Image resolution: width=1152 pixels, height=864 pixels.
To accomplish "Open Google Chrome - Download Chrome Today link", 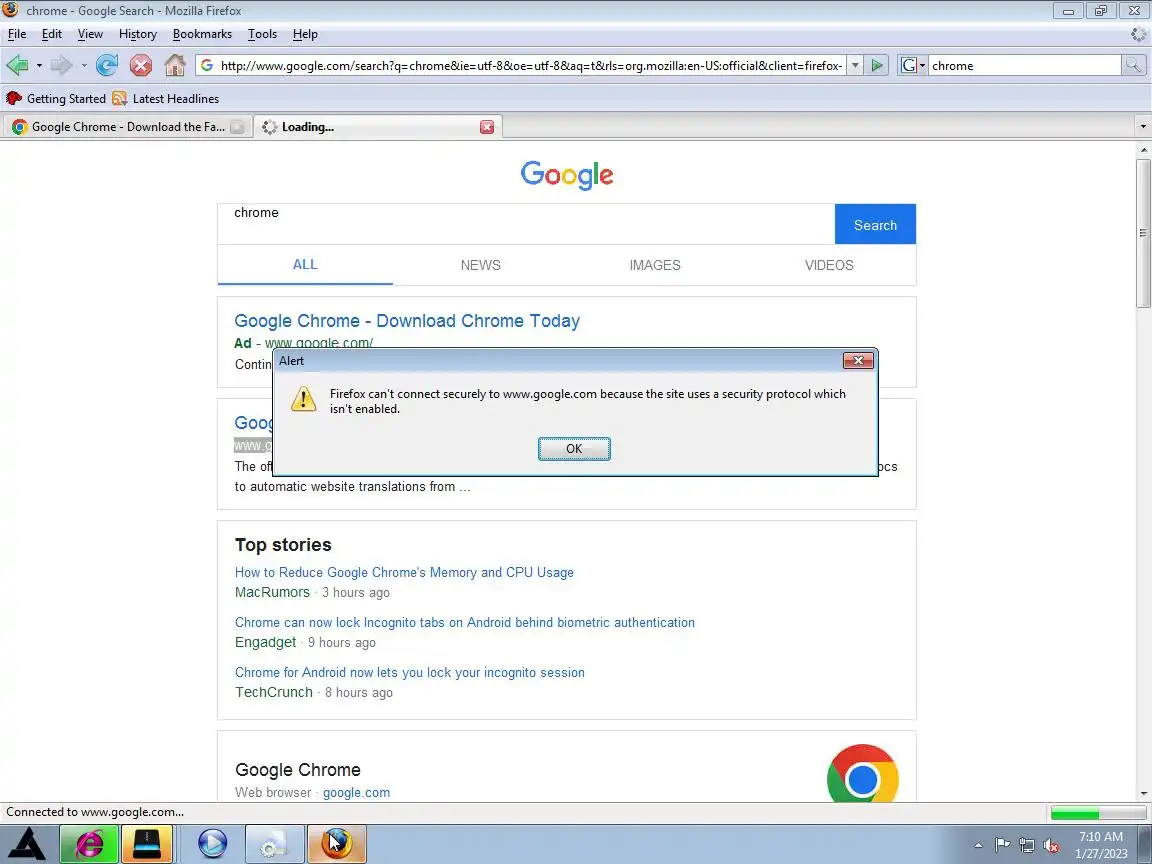I will coord(407,321).
